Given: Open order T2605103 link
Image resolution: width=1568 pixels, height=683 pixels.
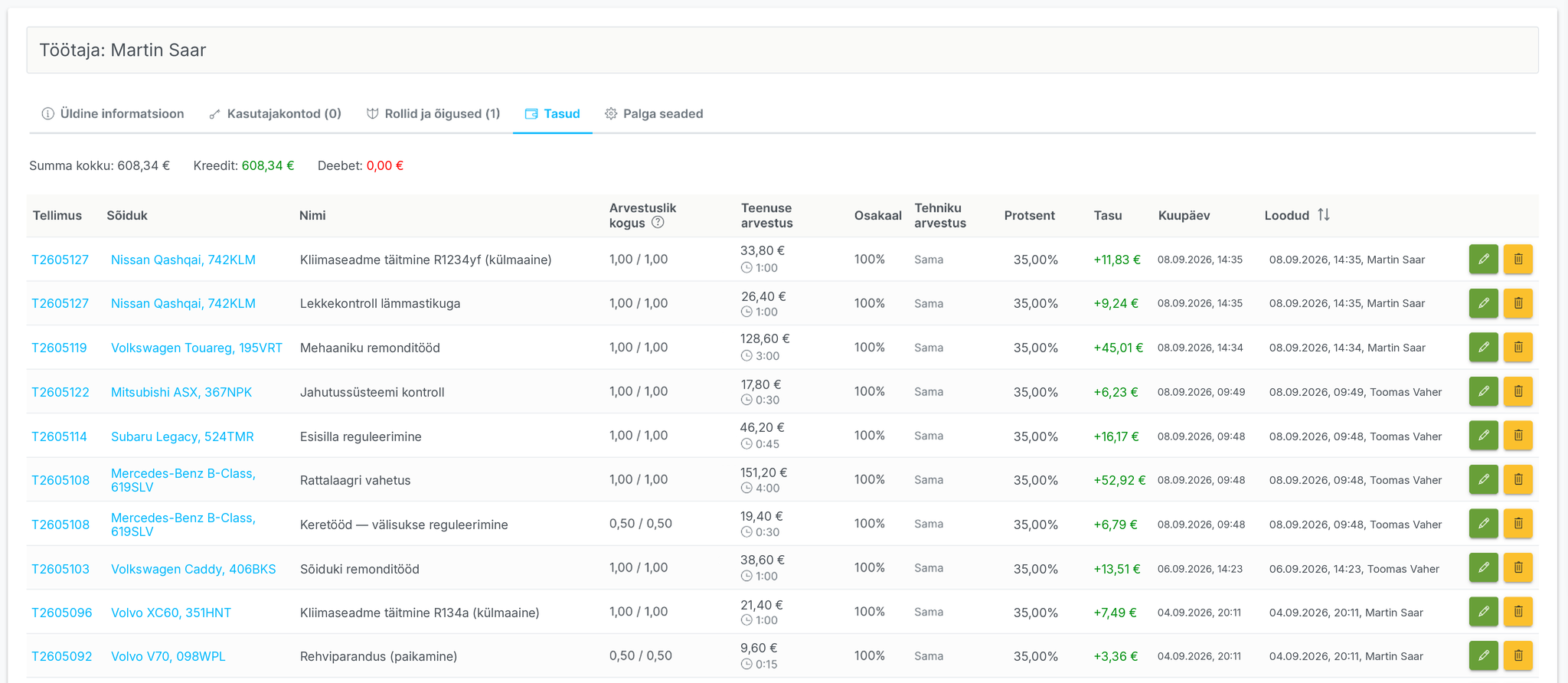Looking at the screenshot, I should click(60, 569).
